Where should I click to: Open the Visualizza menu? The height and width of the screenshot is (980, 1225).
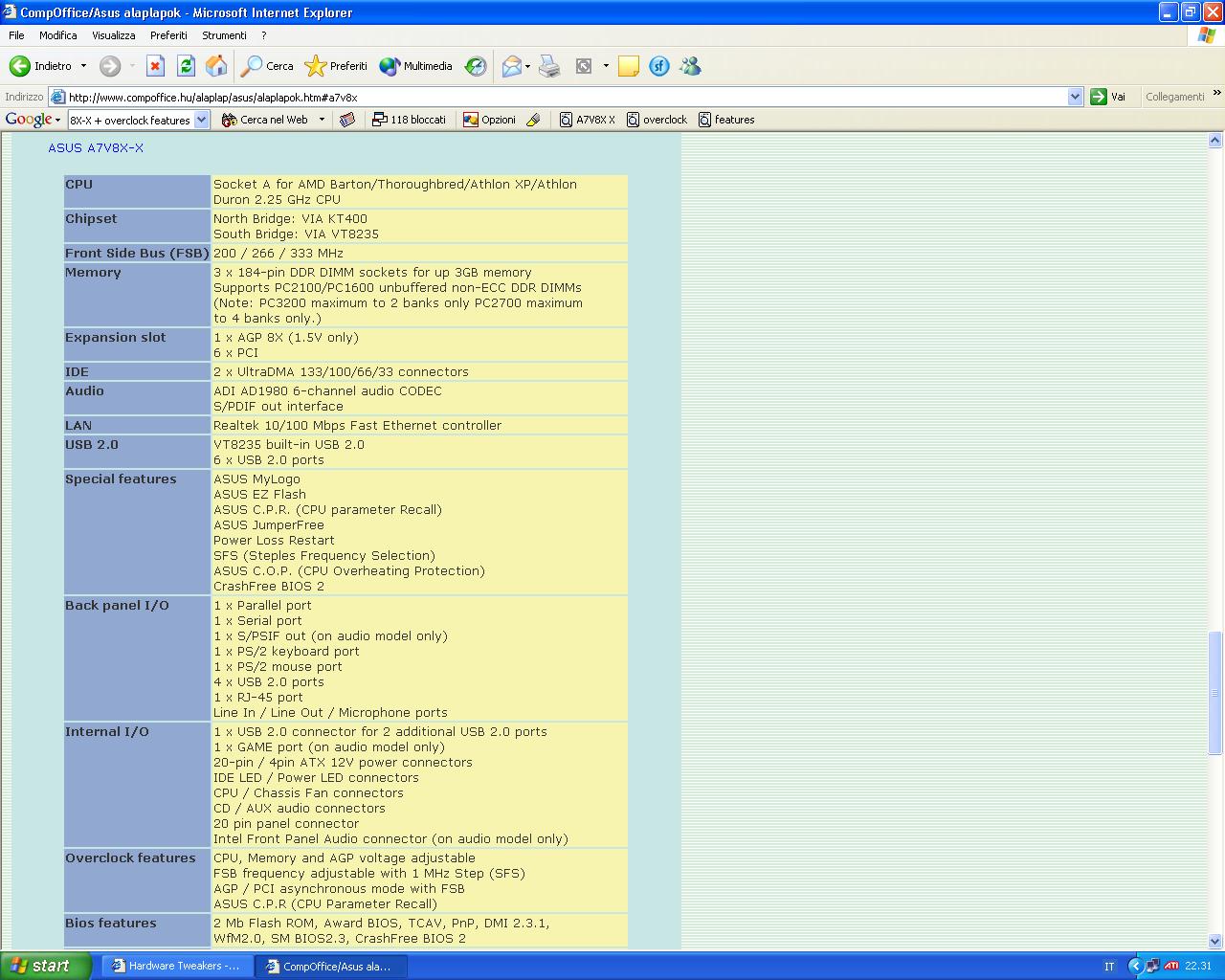coord(114,35)
